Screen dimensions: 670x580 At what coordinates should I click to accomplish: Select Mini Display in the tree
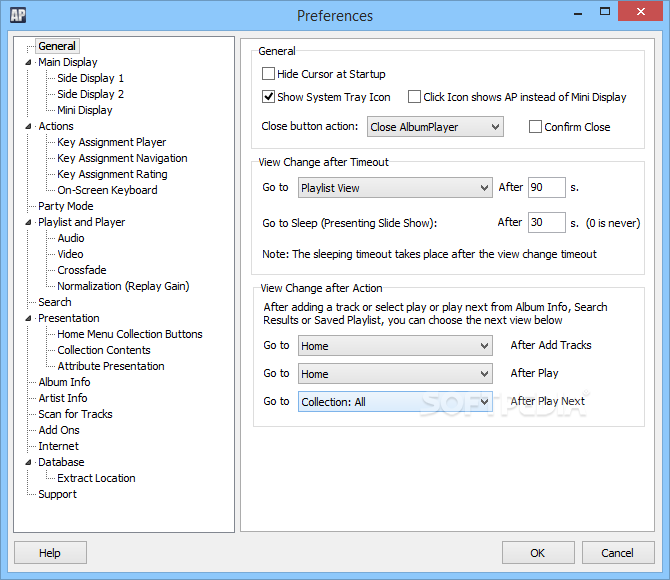coord(85,110)
